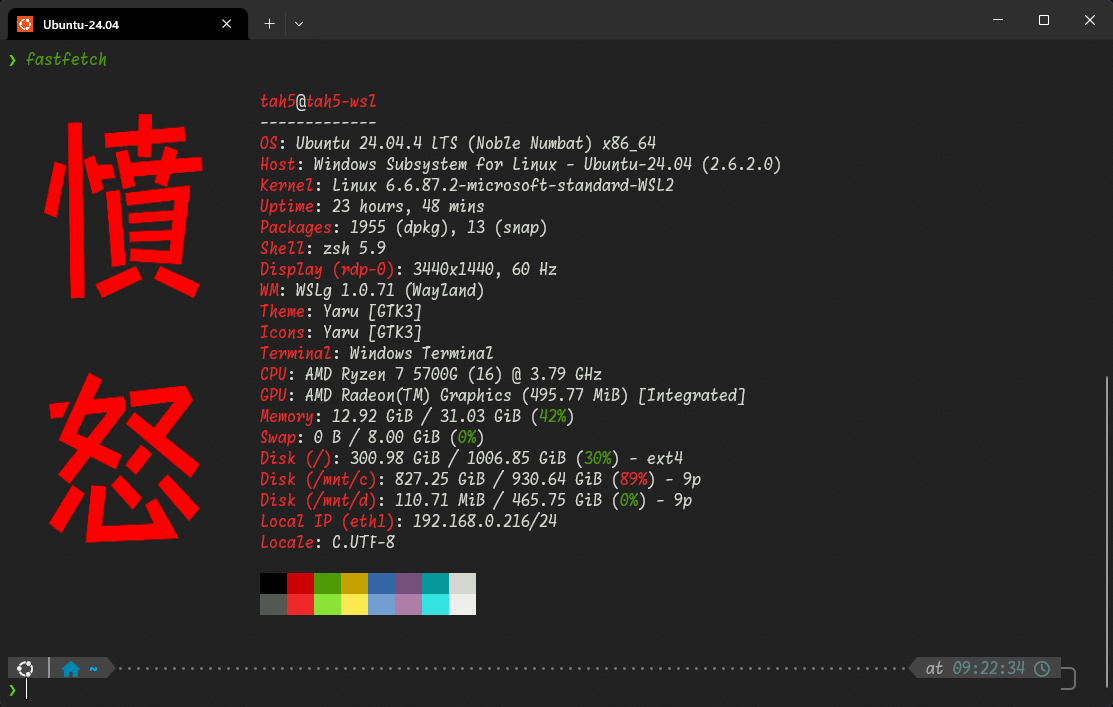
Task: Click the Uptime 23 hours line
Action: point(372,207)
